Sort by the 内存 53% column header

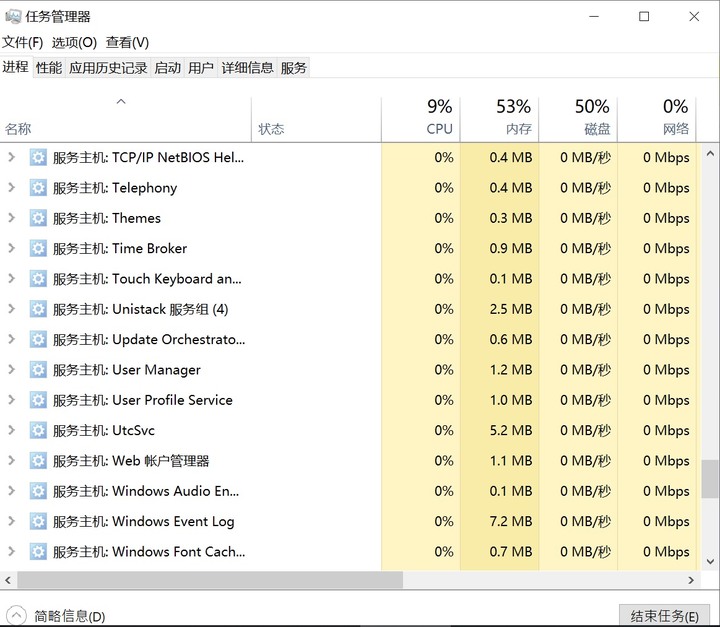click(x=500, y=119)
